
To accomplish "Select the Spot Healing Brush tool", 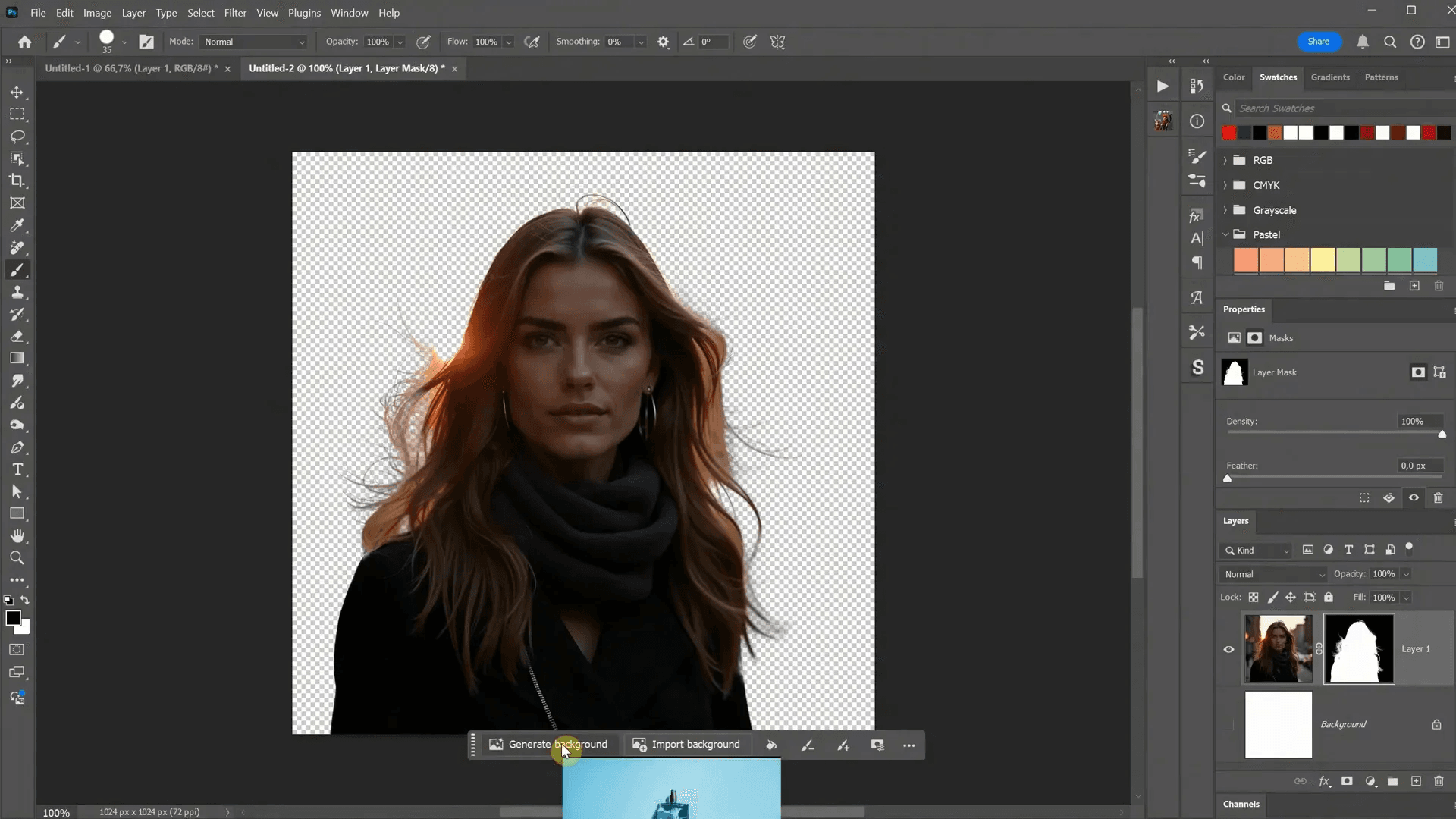I will click(17, 247).
